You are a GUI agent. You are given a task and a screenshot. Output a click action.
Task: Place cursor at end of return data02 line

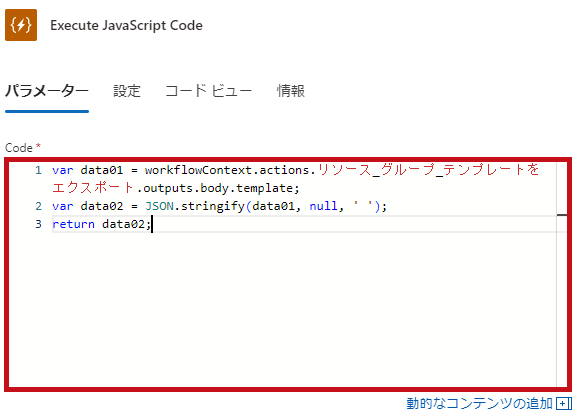point(152,224)
